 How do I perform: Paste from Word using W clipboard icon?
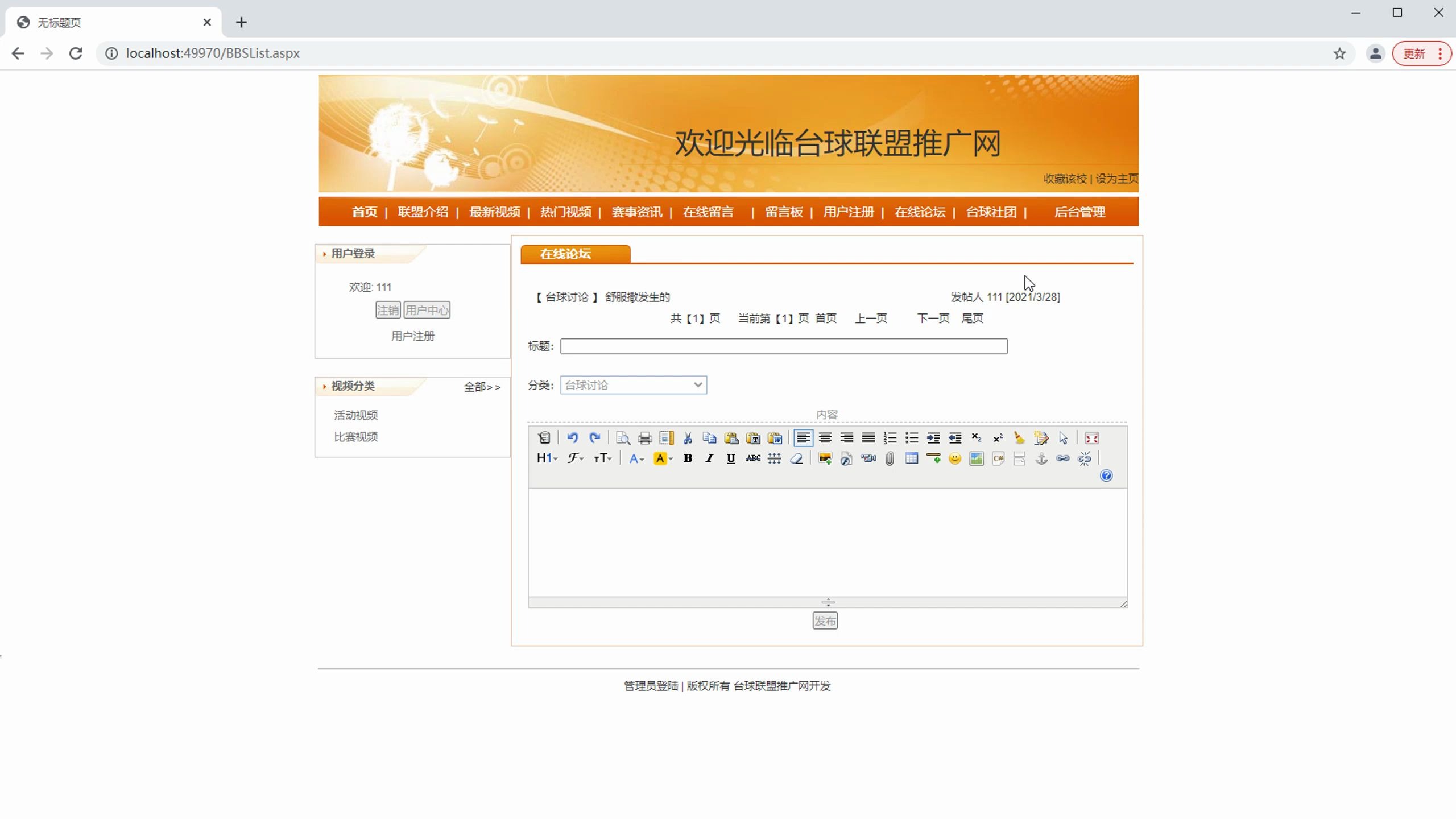click(x=775, y=437)
